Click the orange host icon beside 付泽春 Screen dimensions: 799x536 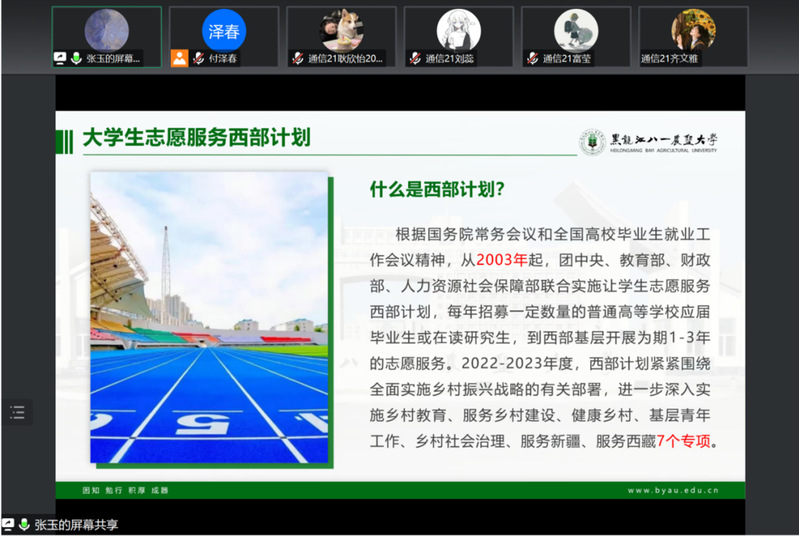click(x=179, y=58)
